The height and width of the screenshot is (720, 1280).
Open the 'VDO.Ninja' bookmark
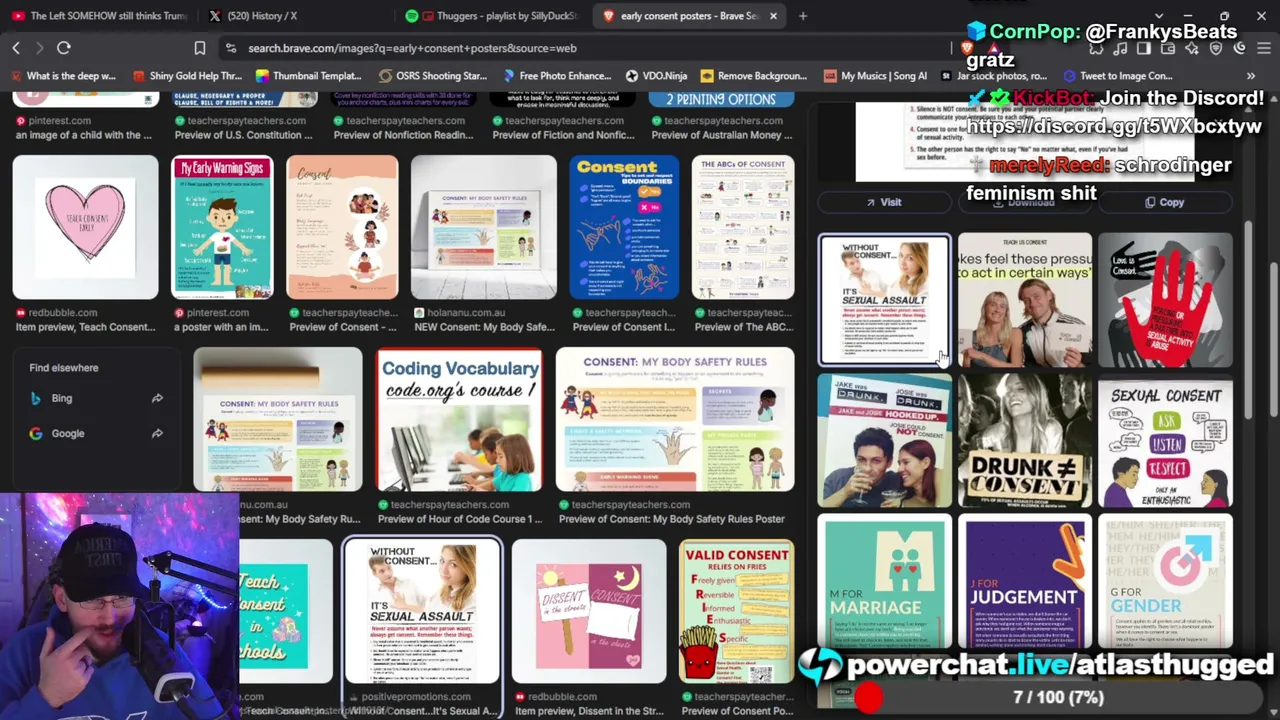(x=655, y=76)
